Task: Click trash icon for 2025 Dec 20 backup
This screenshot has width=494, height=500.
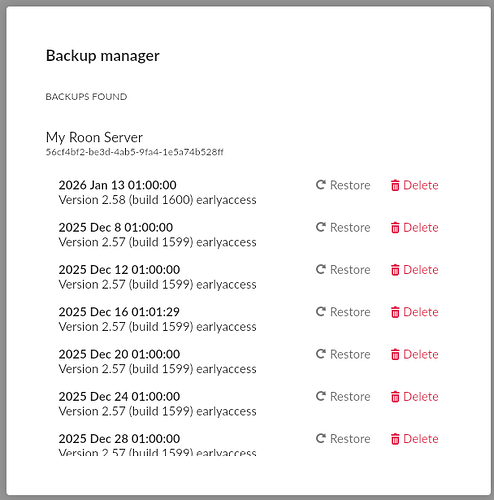Action: click(395, 354)
